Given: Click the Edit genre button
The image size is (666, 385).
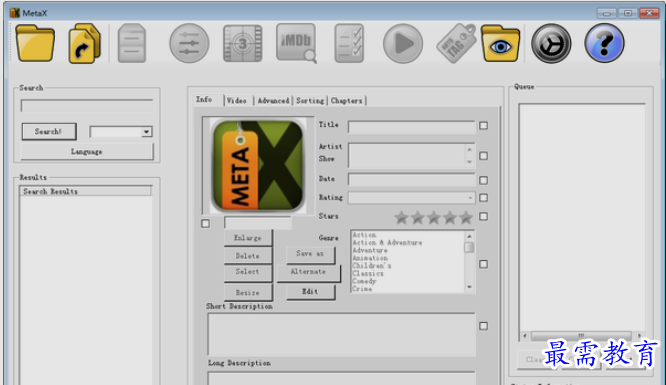Looking at the screenshot, I should (x=310, y=292).
